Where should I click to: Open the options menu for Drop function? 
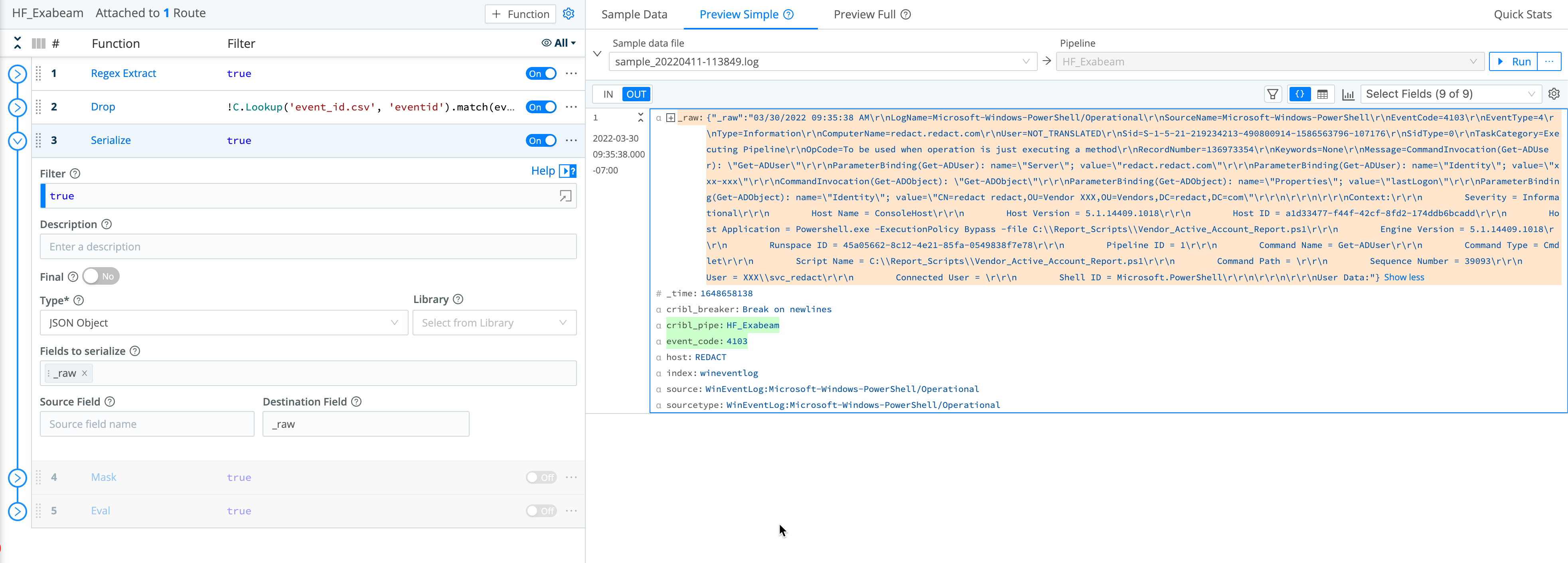tap(571, 107)
